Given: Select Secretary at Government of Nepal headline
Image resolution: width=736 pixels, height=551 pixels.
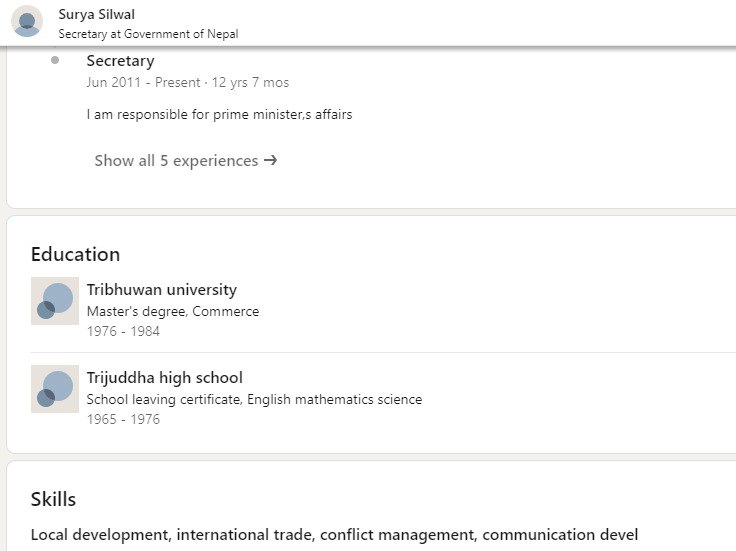Looking at the screenshot, I should [x=148, y=34].
